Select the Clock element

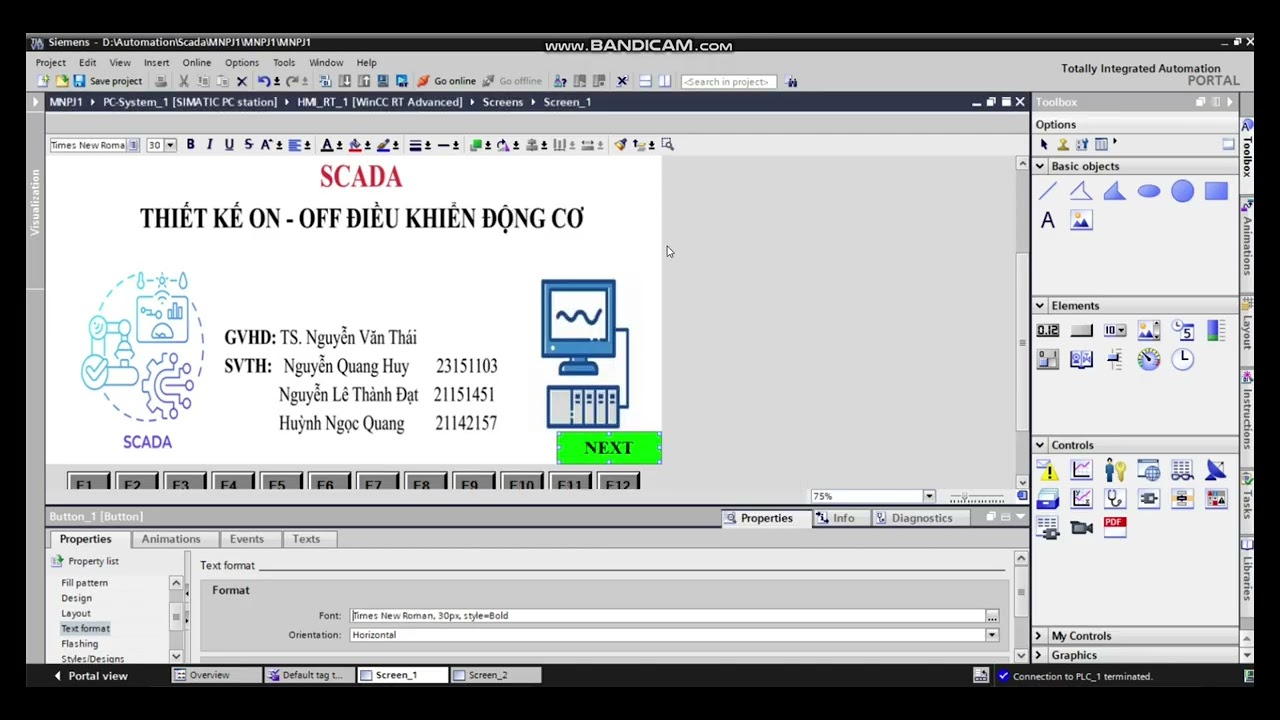(x=1182, y=359)
